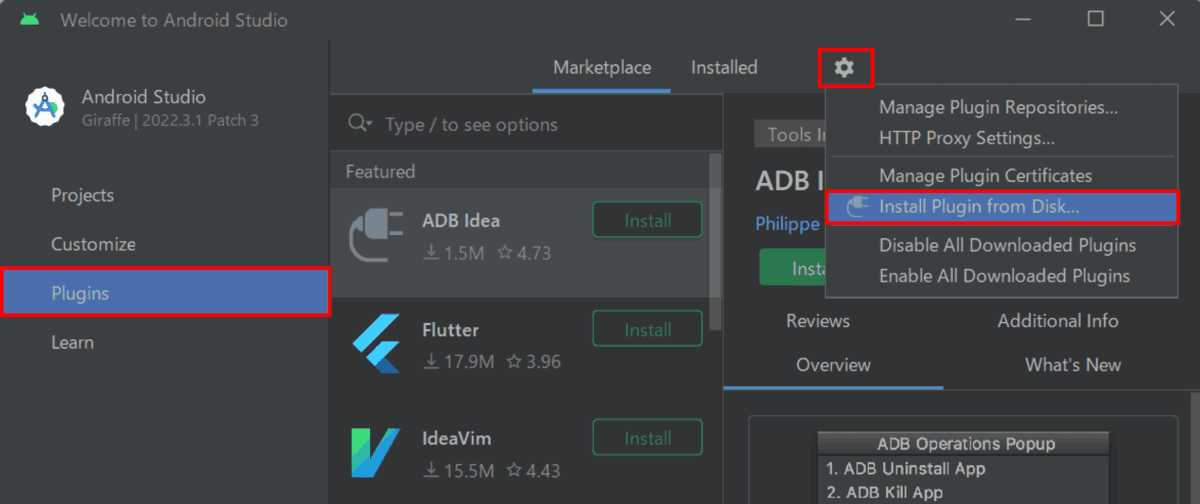Viewport: 1200px width, 504px height.
Task: Install the Flutter plugin
Action: pos(647,329)
